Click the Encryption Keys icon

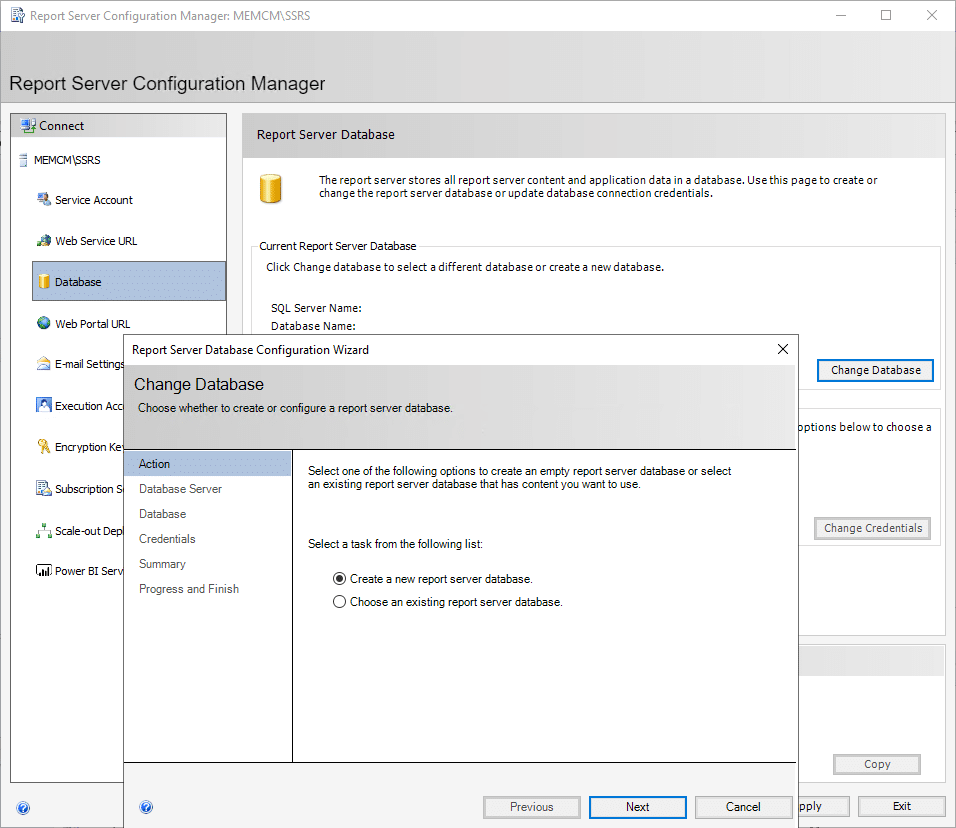pyautogui.click(x=44, y=447)
